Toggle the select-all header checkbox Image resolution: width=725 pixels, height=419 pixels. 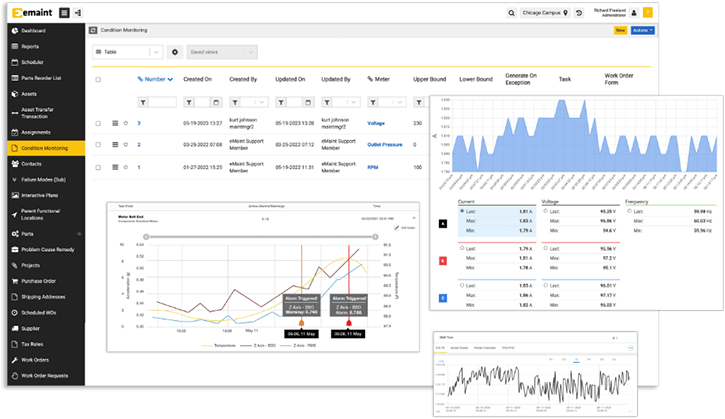[x=98, y=80]
